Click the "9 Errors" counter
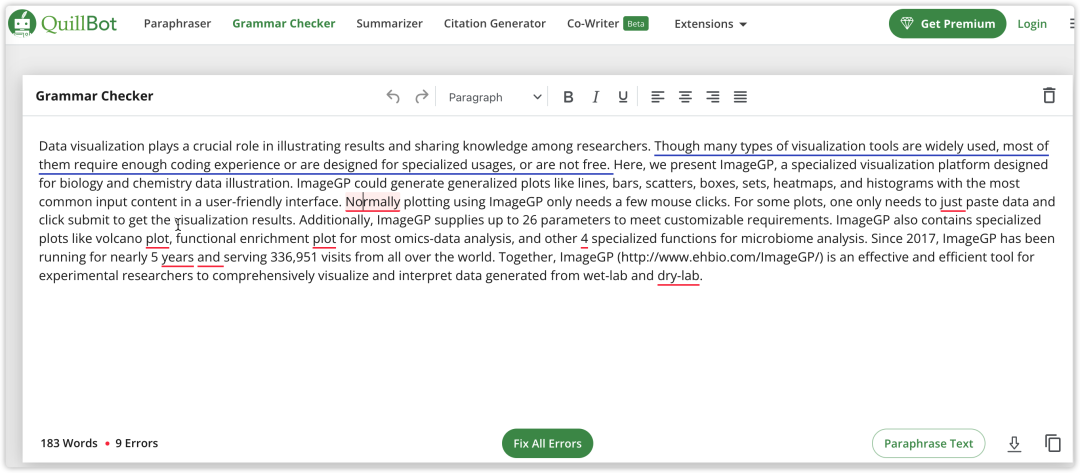 136,443
